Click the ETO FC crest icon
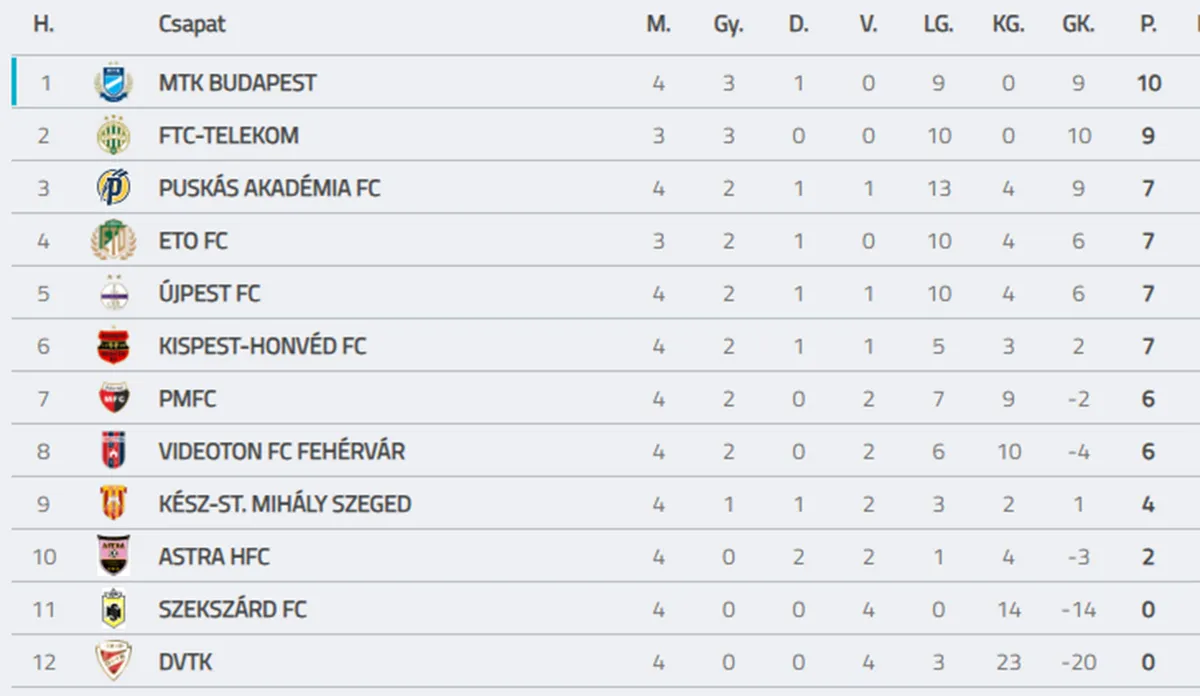This screenshot has width=1200, height=696. 113,240
